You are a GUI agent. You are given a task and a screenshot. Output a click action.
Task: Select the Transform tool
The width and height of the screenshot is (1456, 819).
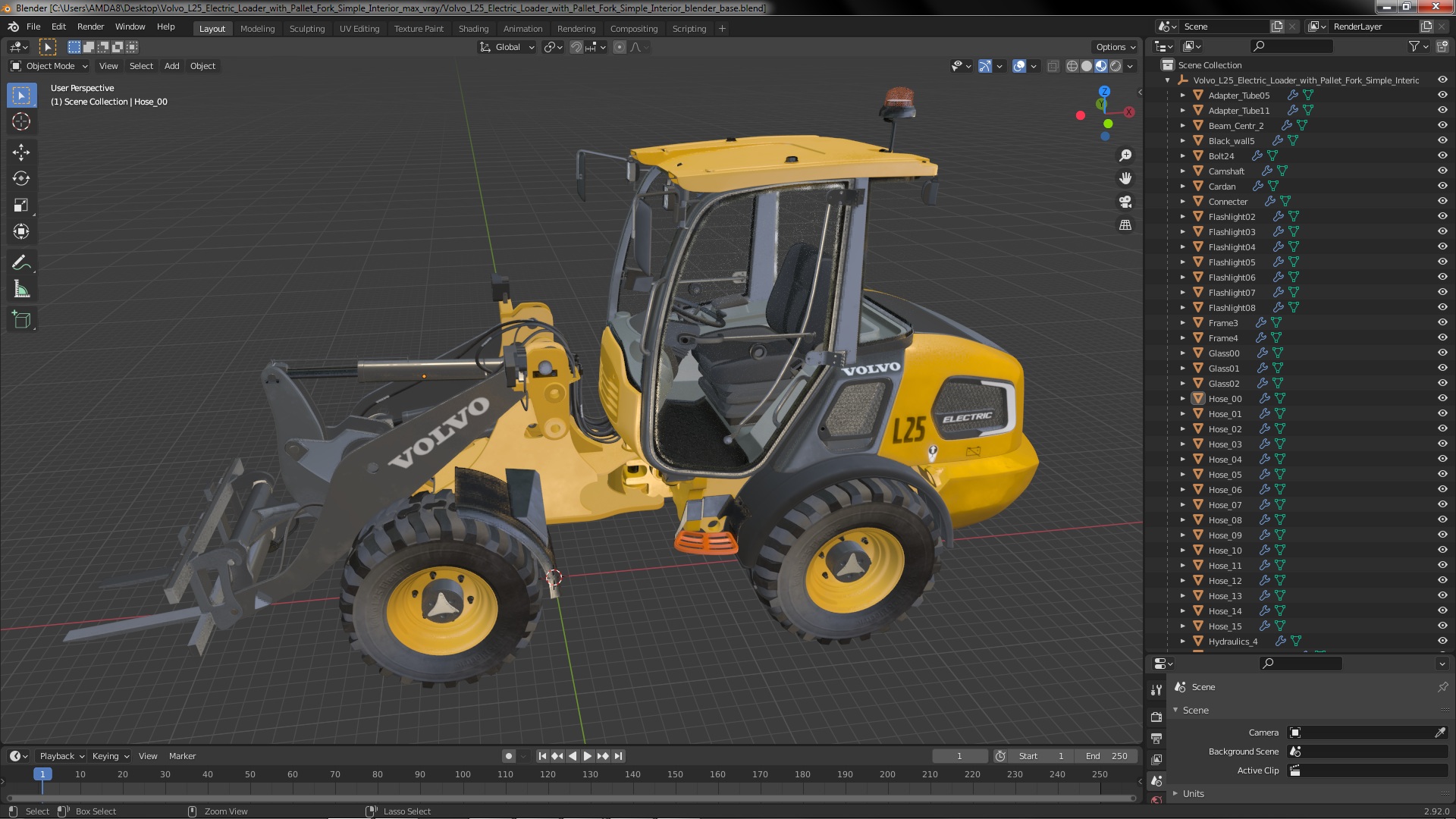coord(21,232)
